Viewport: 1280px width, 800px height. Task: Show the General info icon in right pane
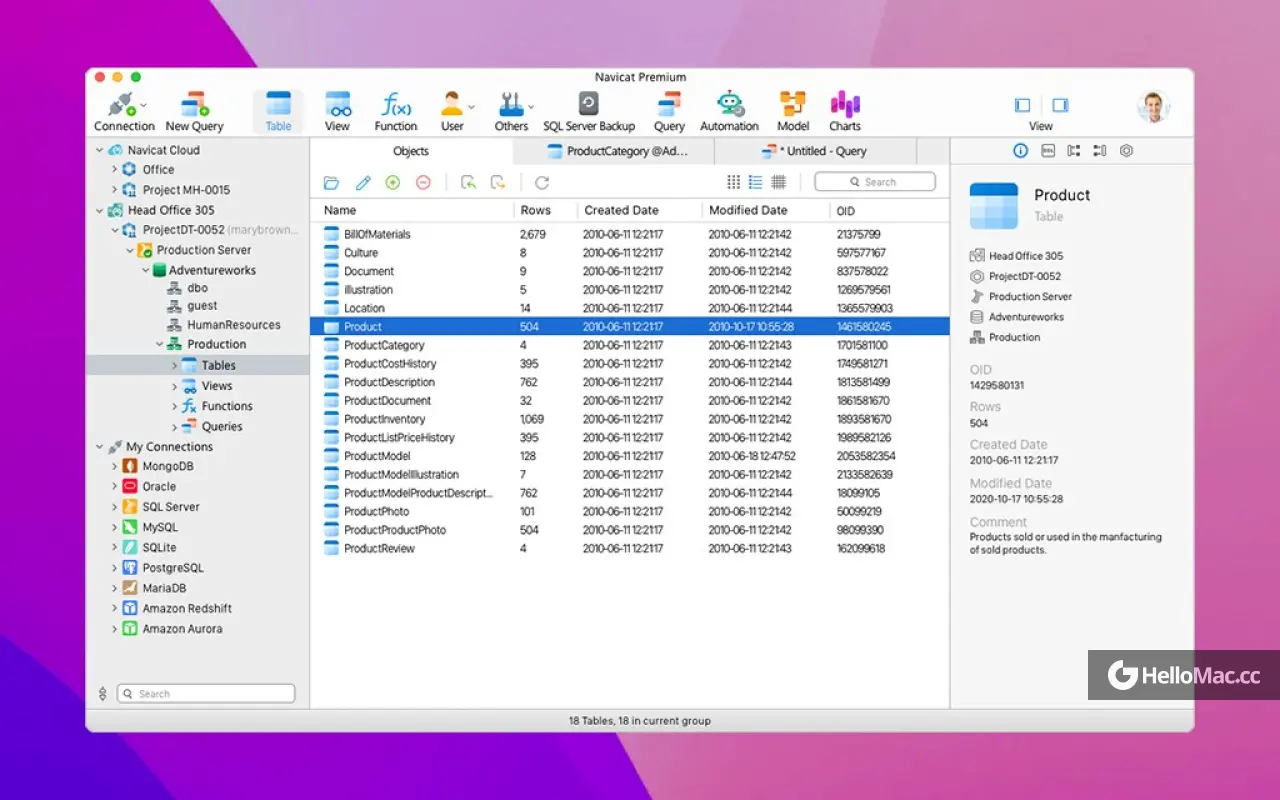click(1021, 151)
